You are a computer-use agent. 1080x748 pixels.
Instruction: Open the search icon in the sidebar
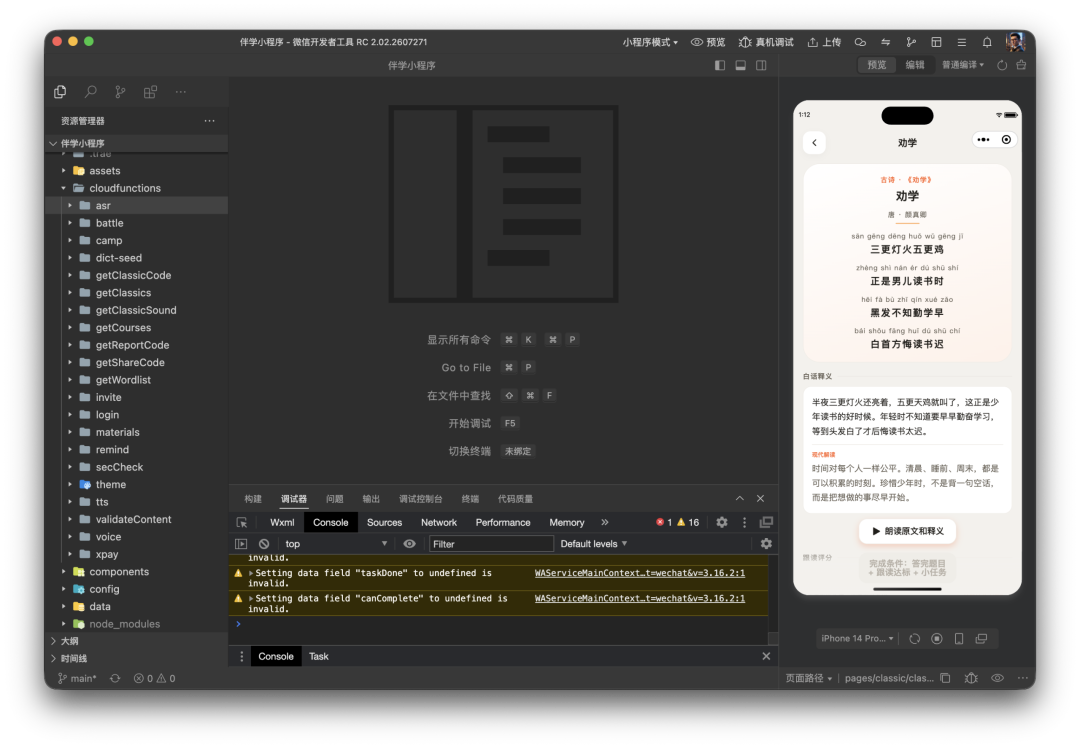click(x=90, y=92)
